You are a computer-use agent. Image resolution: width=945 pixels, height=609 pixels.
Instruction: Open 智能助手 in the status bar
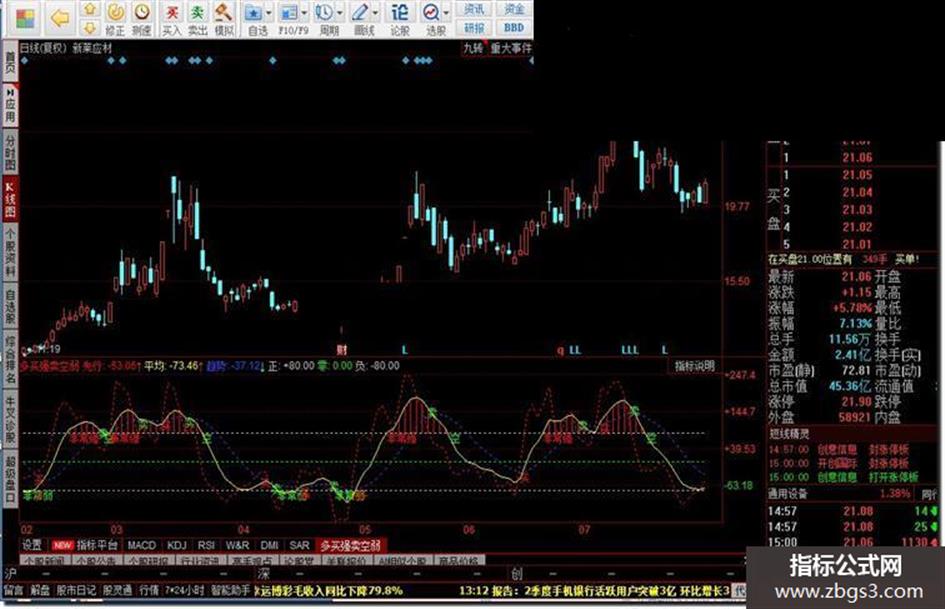[x=230, y=590]
